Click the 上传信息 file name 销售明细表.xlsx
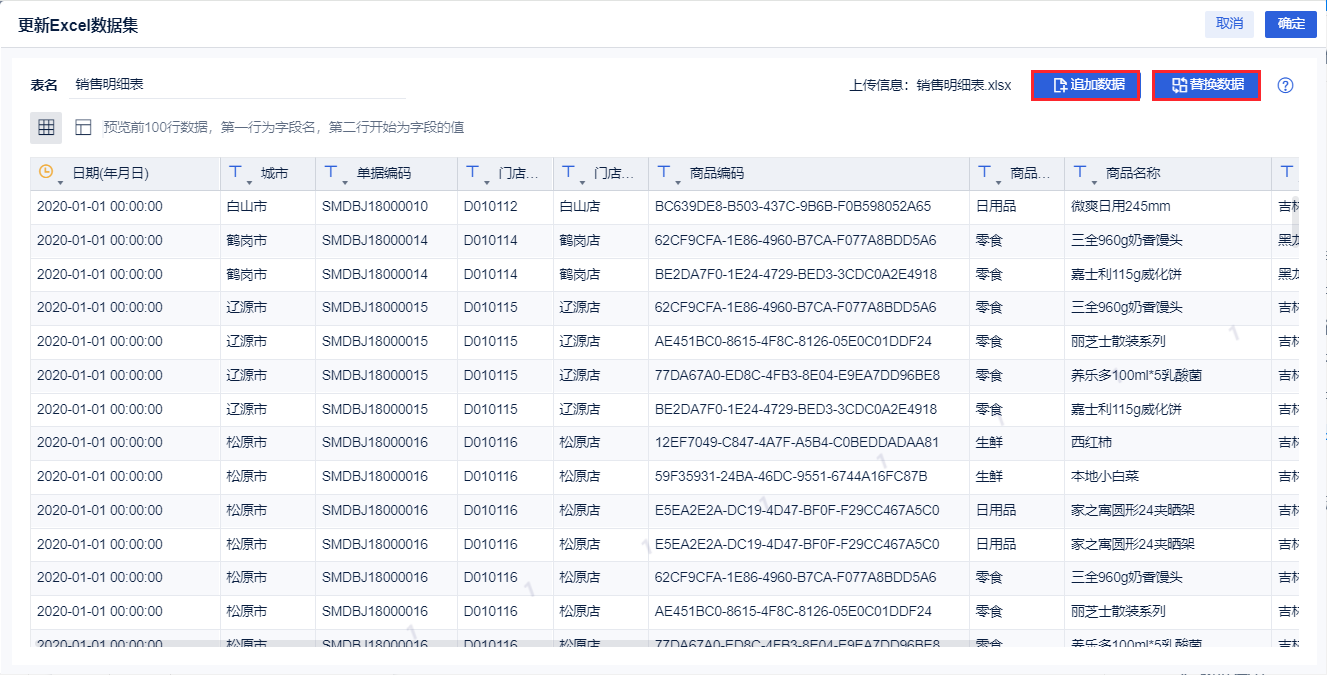The image size is (1327, 675). [964, 85]
